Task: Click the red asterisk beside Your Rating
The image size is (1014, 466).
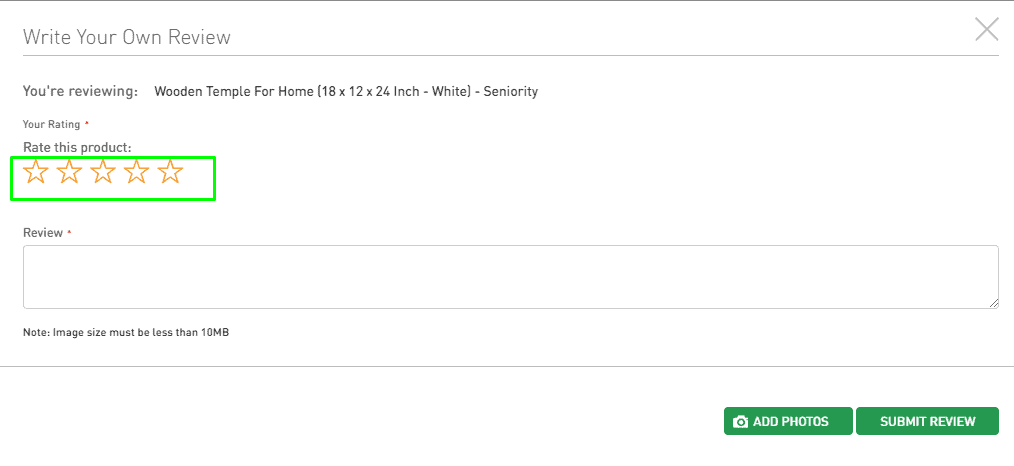Action: coord(87,122)
